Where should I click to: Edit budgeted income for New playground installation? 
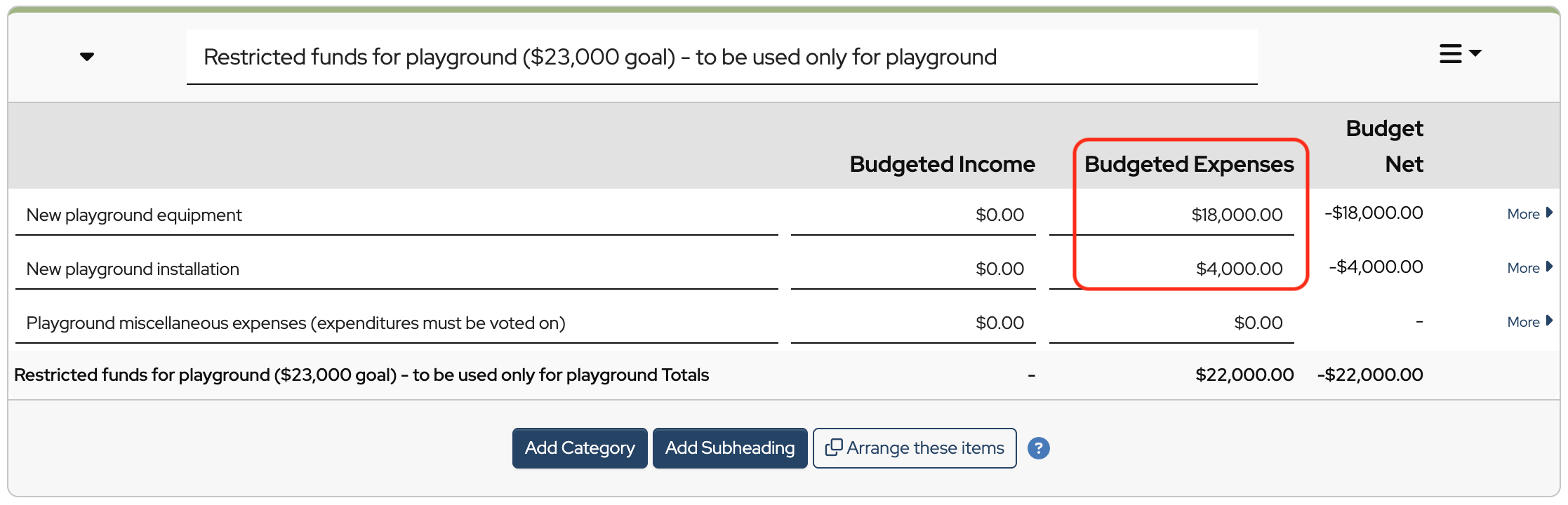(913, 269)
